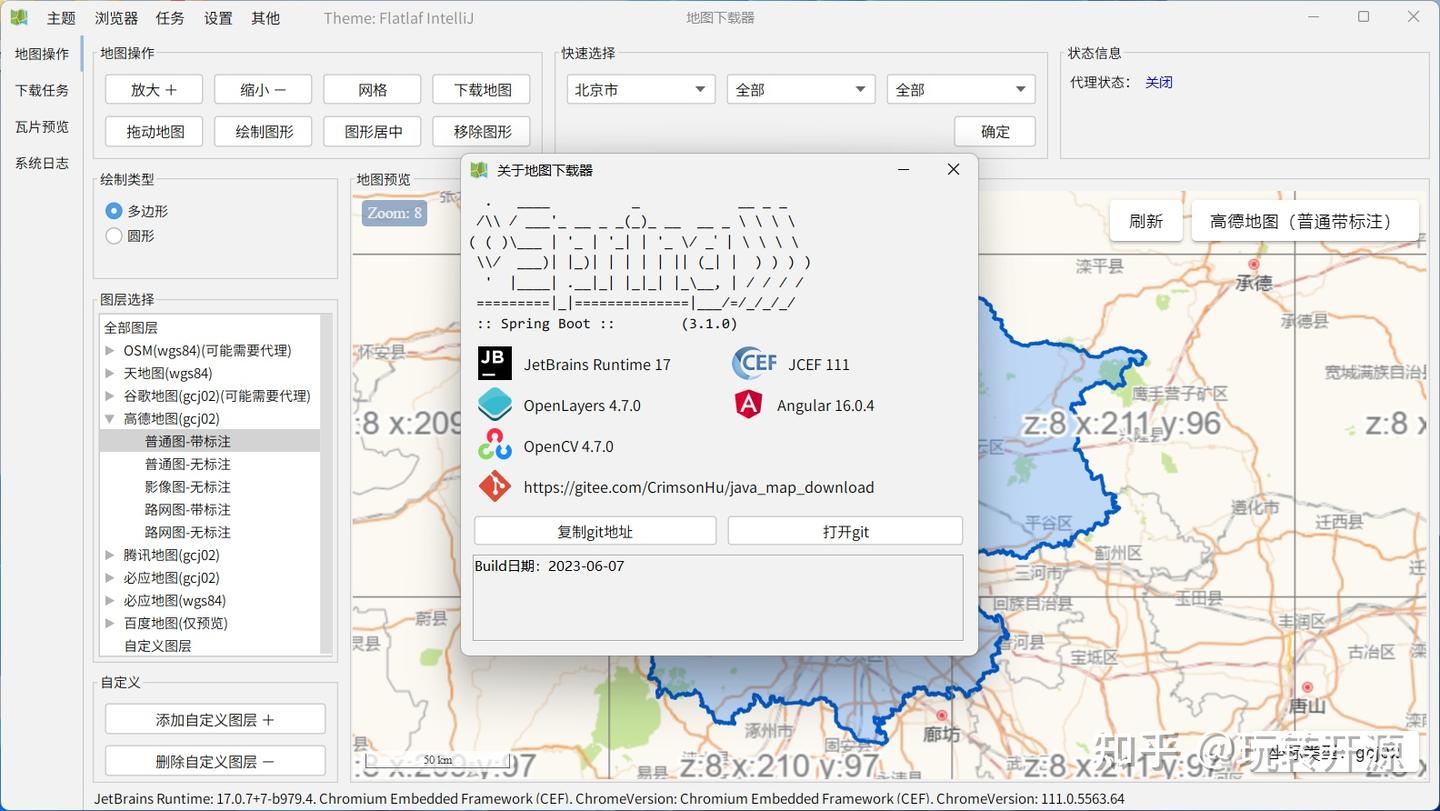The image size is (1440, 811).
Task: Click the 下载地图 button
Action: (482, 89)
